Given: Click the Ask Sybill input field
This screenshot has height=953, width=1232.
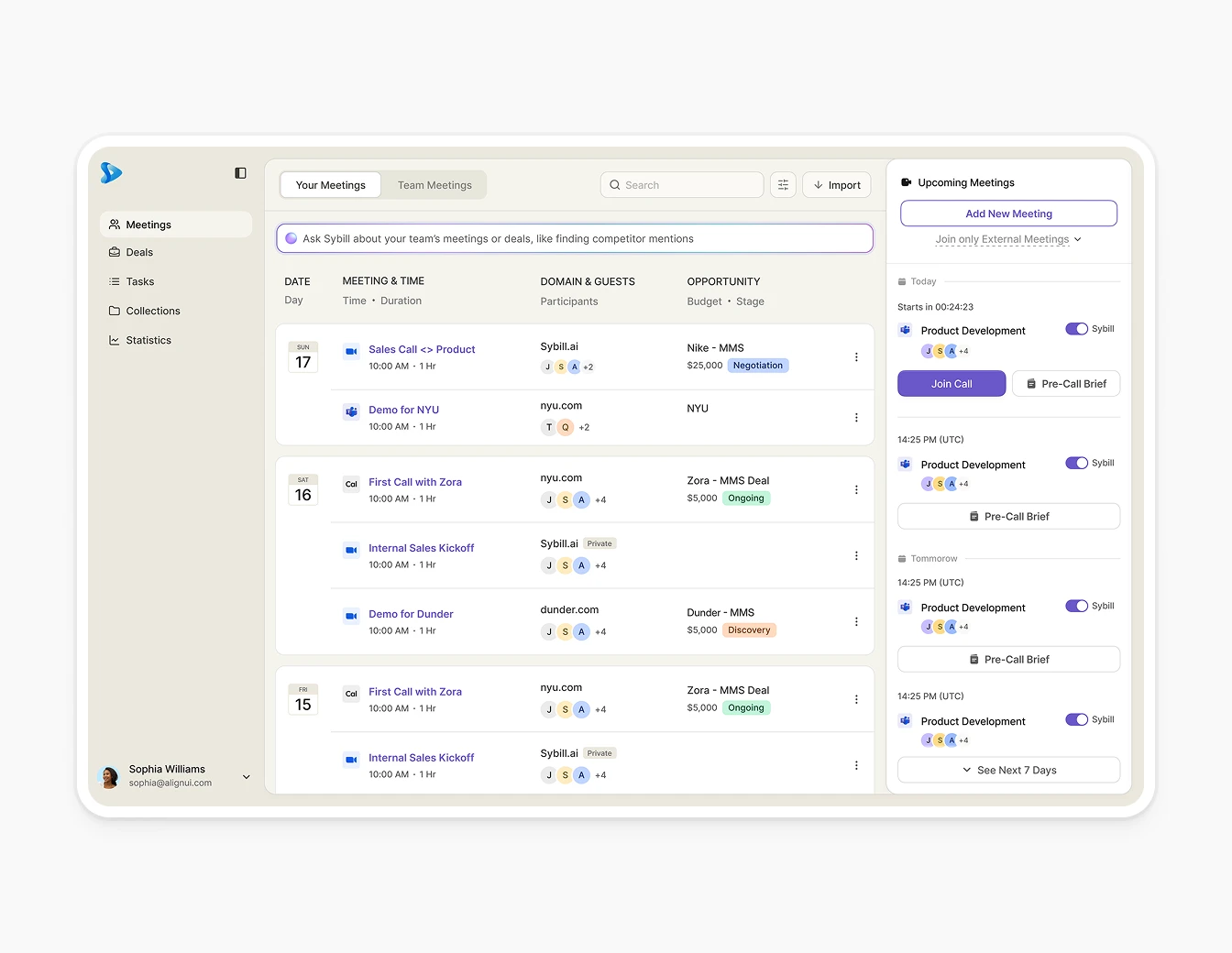Looking at the screenshot, I should coord(575,237).
